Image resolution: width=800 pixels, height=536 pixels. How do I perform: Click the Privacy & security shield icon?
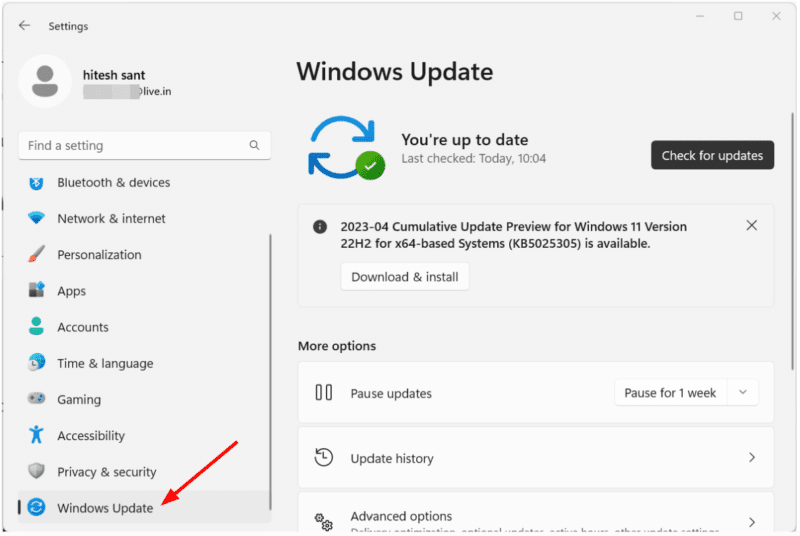coord(36,471)
